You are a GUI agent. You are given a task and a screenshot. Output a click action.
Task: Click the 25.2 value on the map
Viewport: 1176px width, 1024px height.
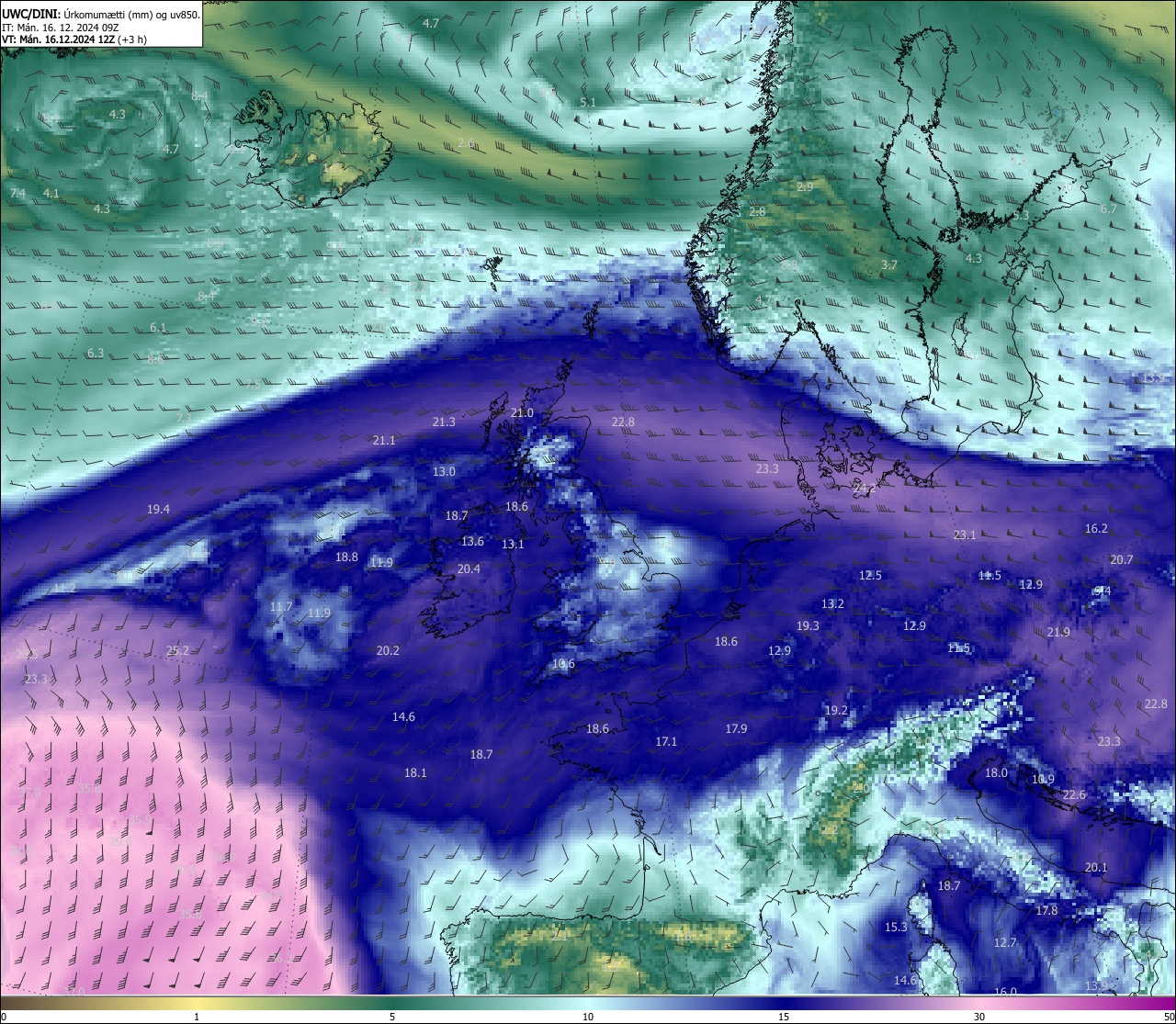(x=177, y=650)
